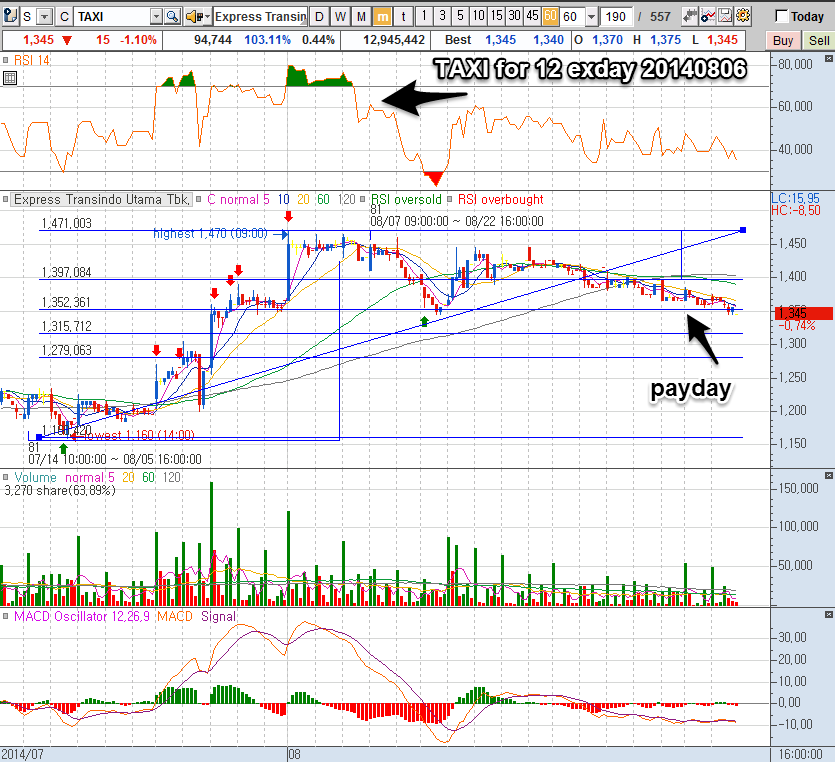
Task: Click the 2014/07 date label on axis
Action: point(22,754)
